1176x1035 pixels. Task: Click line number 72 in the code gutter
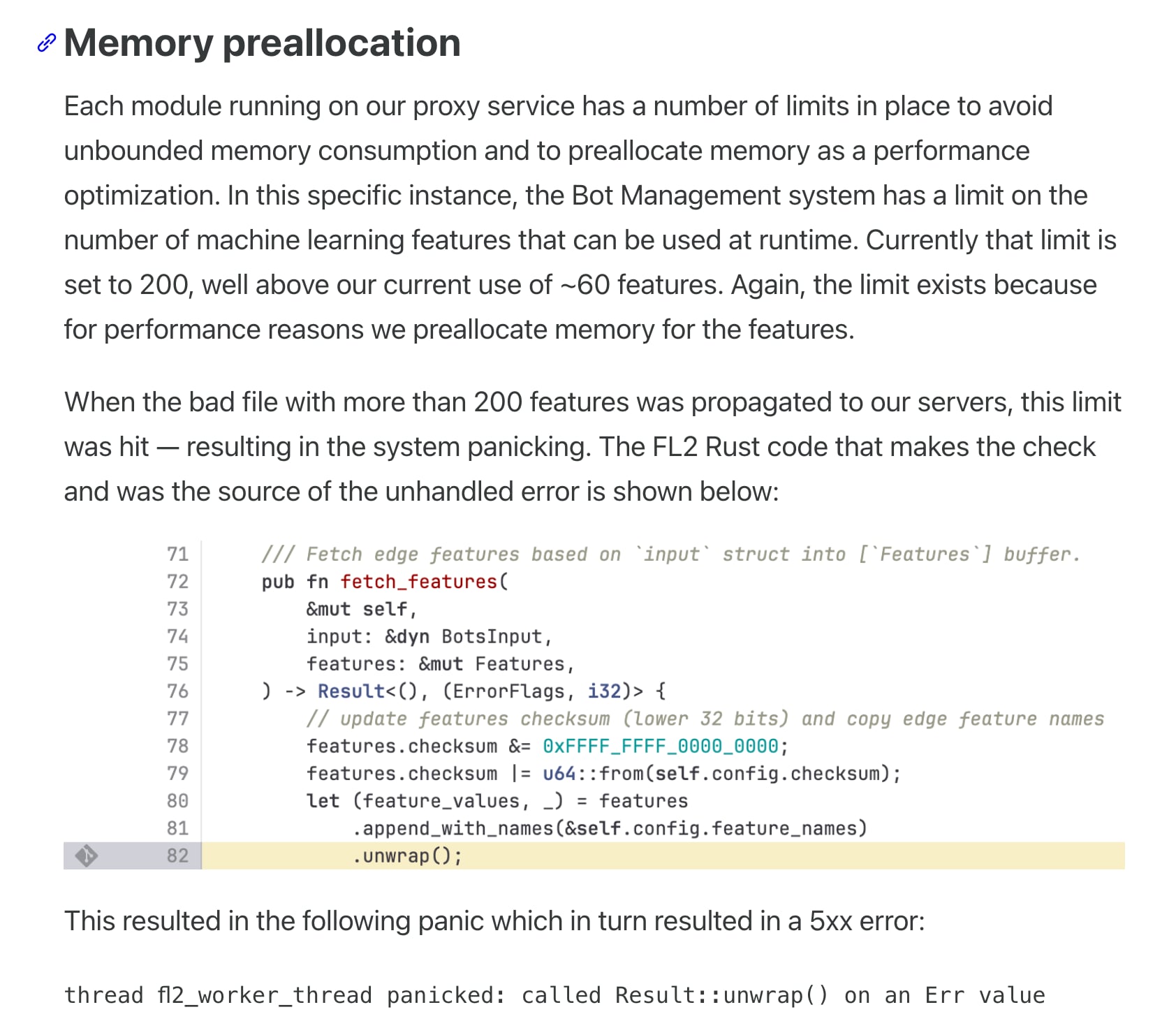point(177,582)
